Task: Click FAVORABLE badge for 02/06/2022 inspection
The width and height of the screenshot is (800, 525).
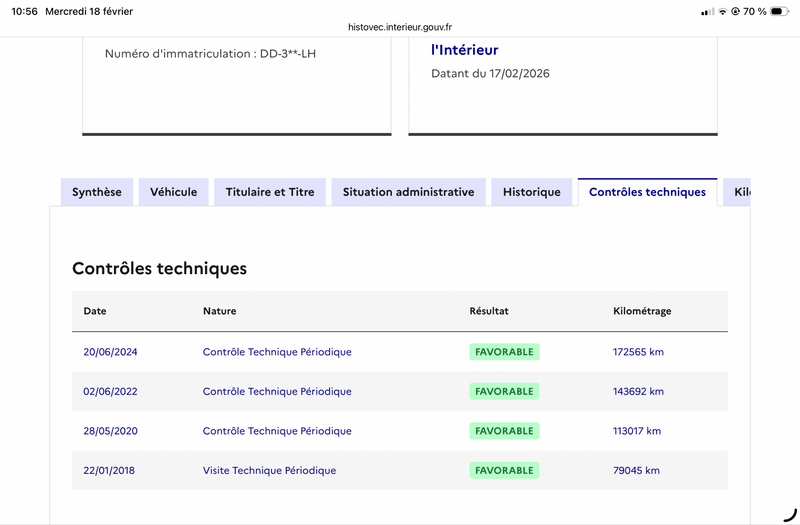Action: (x=504, y=391)
